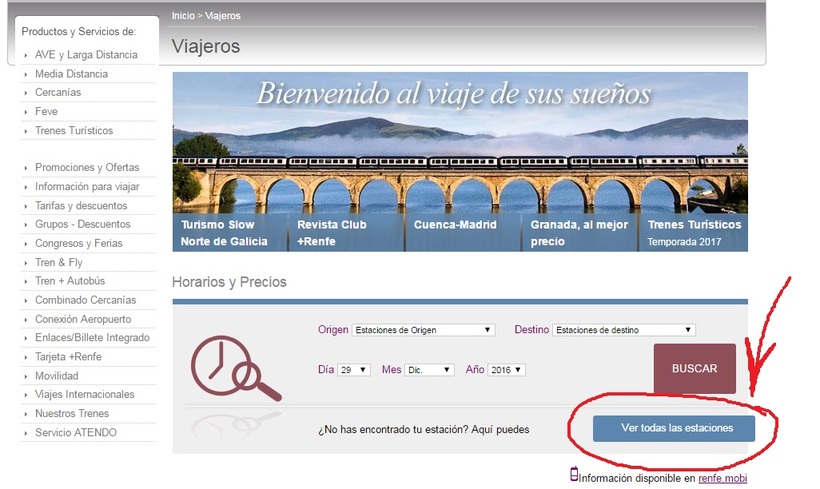Open Tren & Fly option
The image size is (820, 489).
59,263
